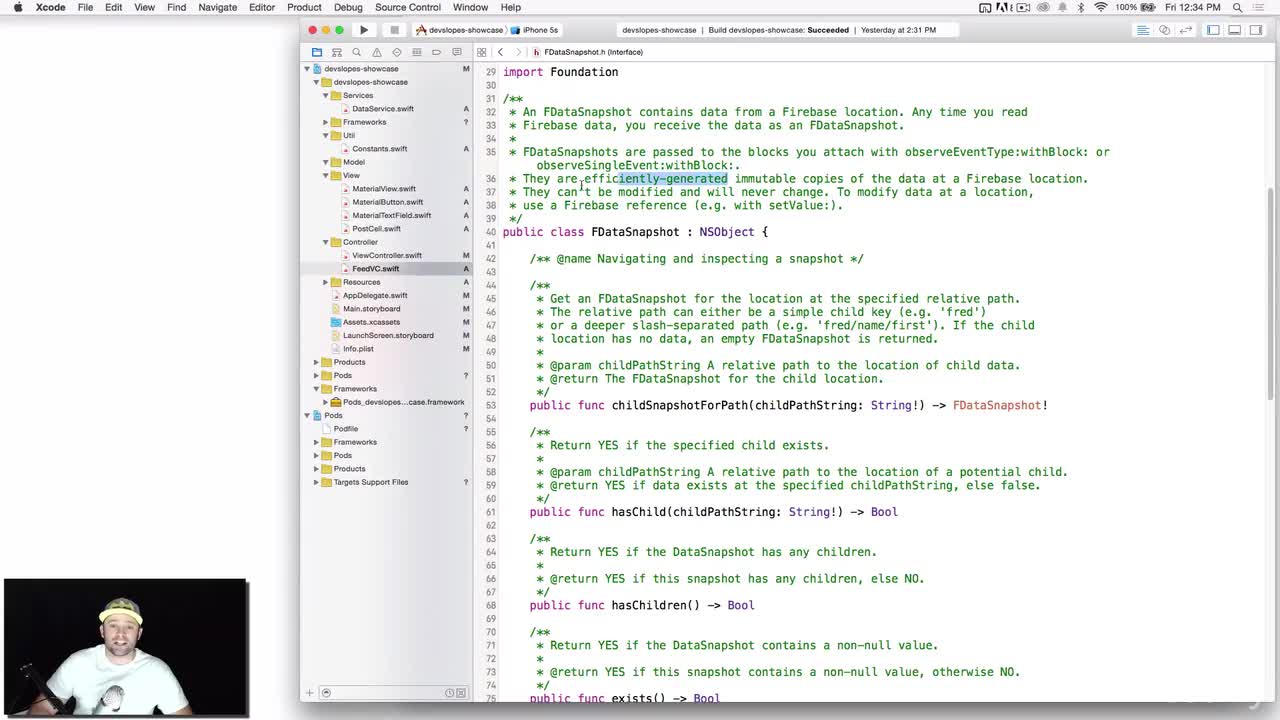Collapse the Pods project
1280x720 pixels.
308,416
